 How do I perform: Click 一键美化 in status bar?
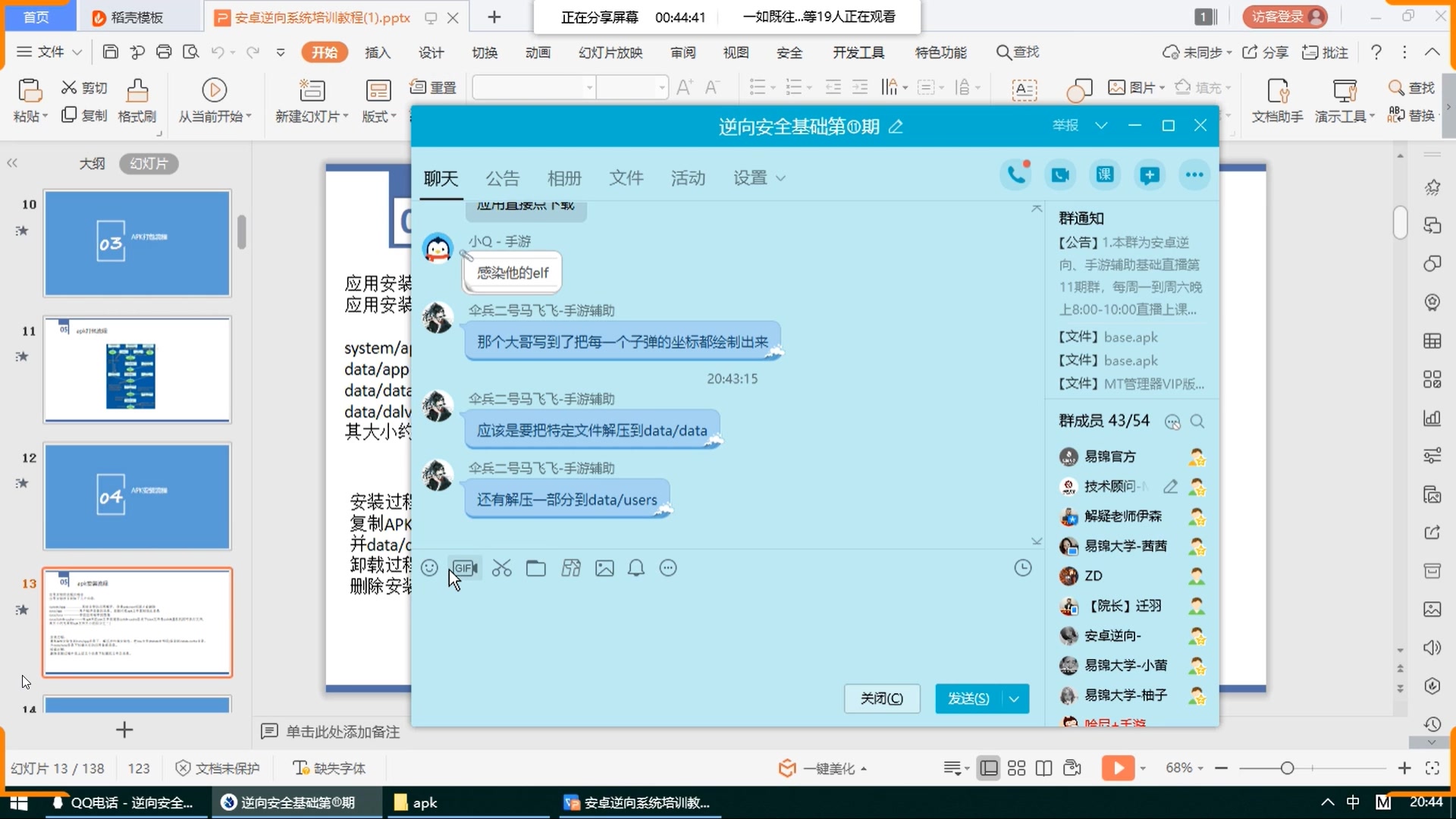coord(822,768)
